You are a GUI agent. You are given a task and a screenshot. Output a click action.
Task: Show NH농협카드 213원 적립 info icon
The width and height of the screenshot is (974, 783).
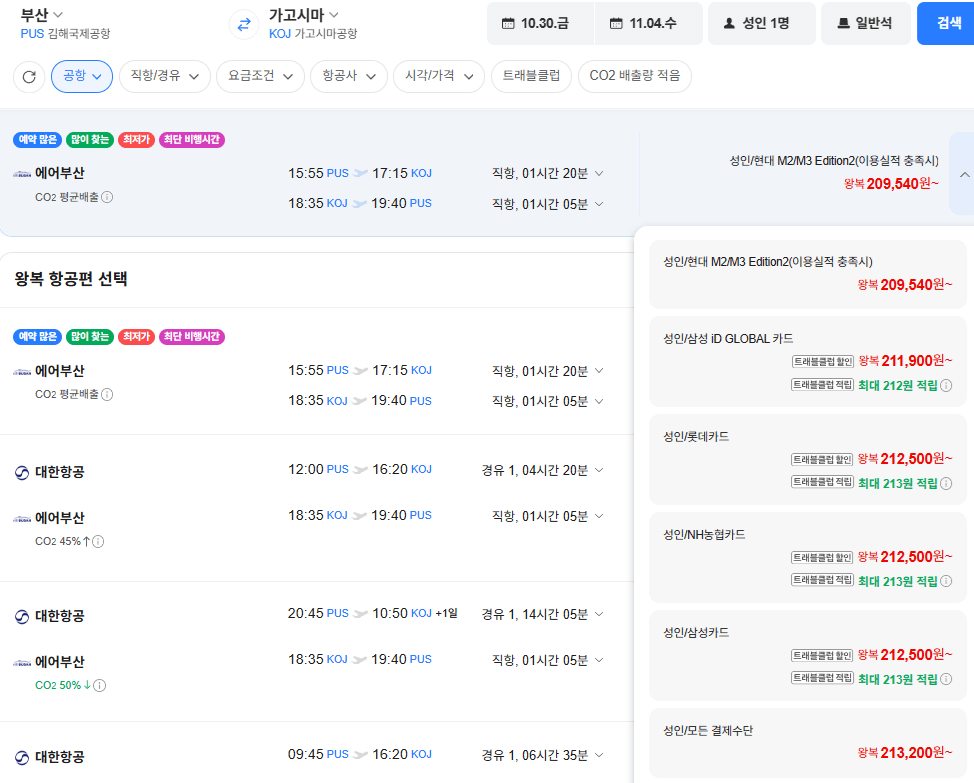click(x=946, y=581)
